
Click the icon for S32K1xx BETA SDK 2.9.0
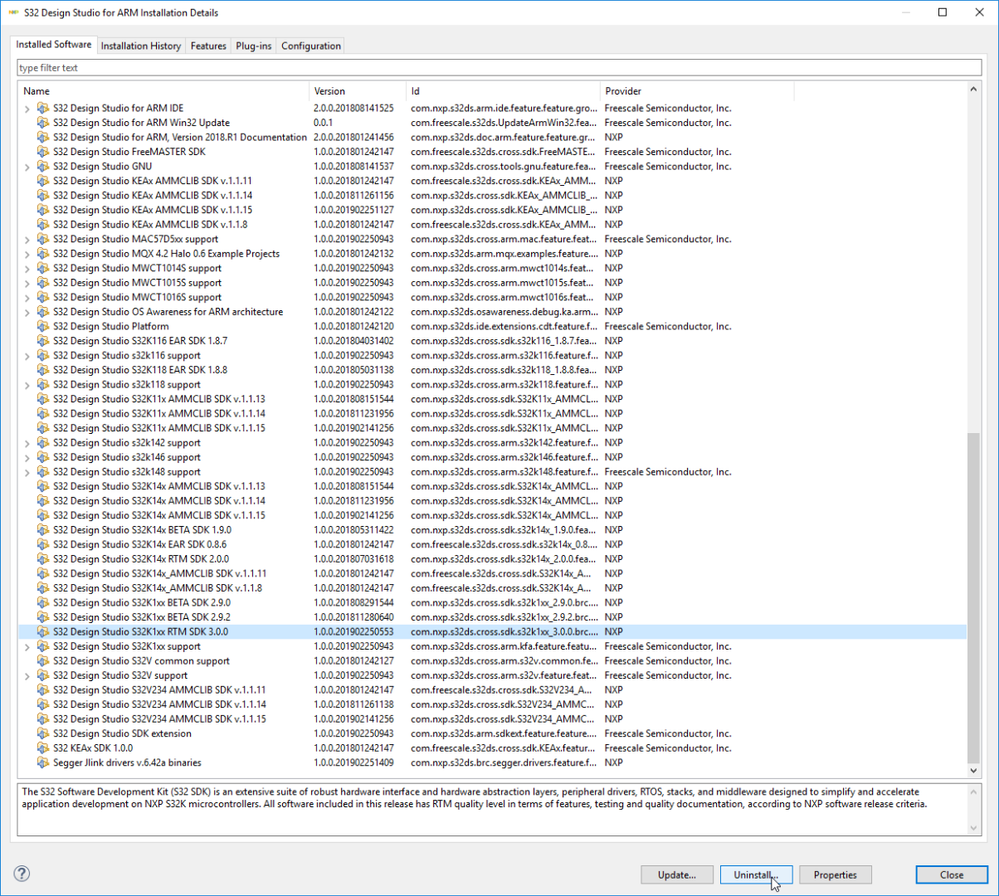tap(43, 603)
